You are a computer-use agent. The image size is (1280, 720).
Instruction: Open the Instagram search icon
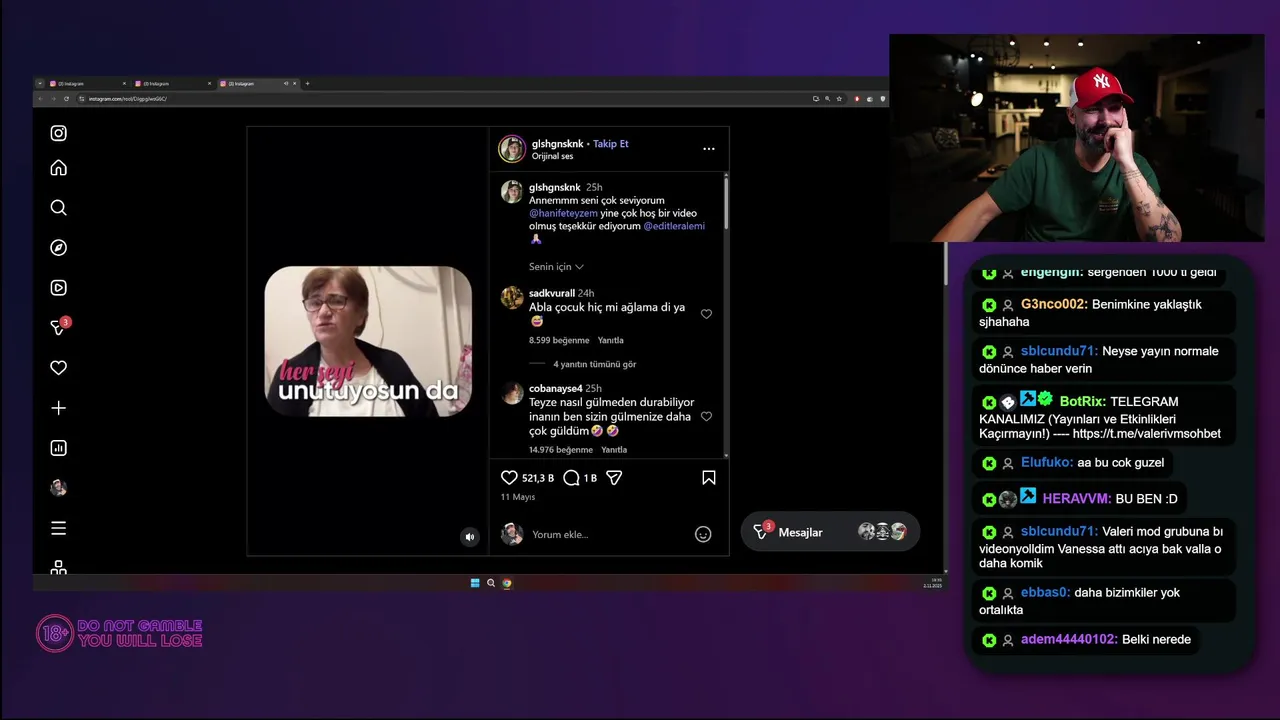pyautogui.click(x=59, y=208)
